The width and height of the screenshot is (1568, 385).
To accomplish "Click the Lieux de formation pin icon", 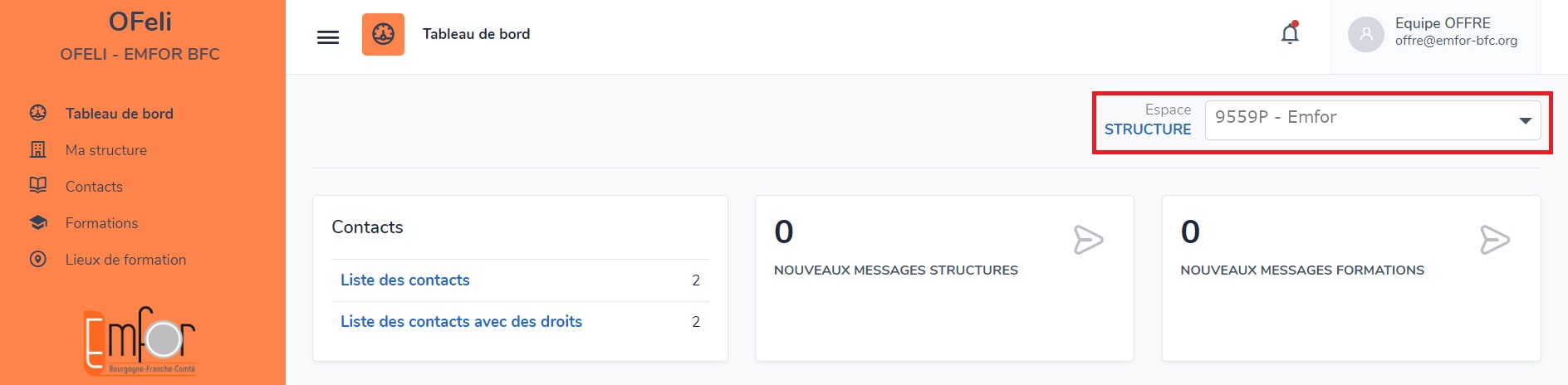I will [38, 259].
